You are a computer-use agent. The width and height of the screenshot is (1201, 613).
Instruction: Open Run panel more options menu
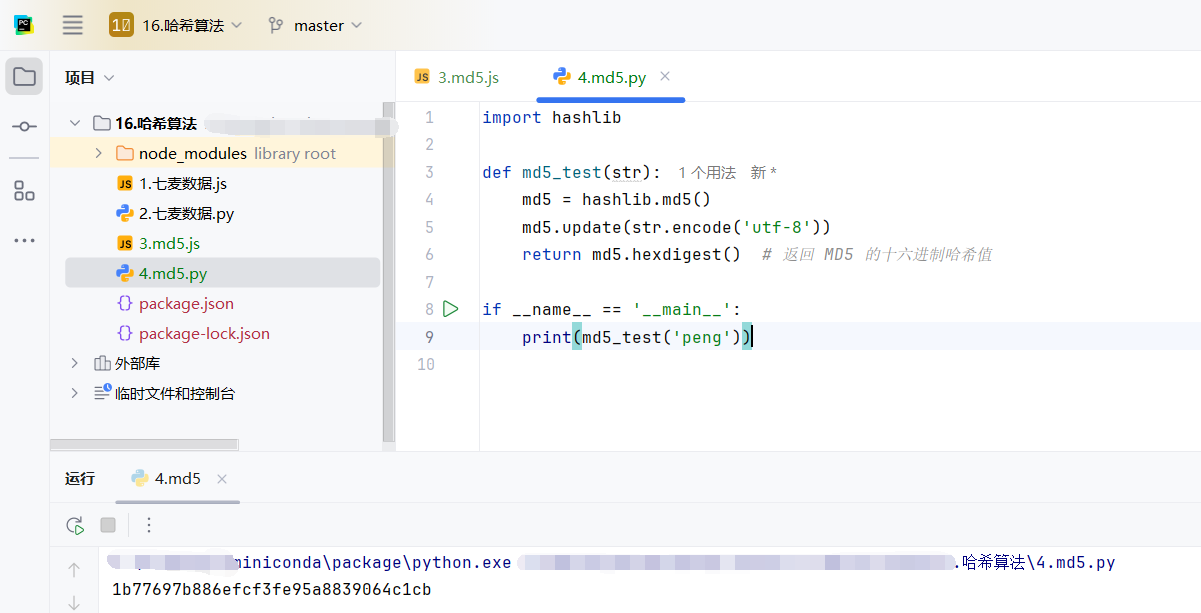click(x=149, y=525)
